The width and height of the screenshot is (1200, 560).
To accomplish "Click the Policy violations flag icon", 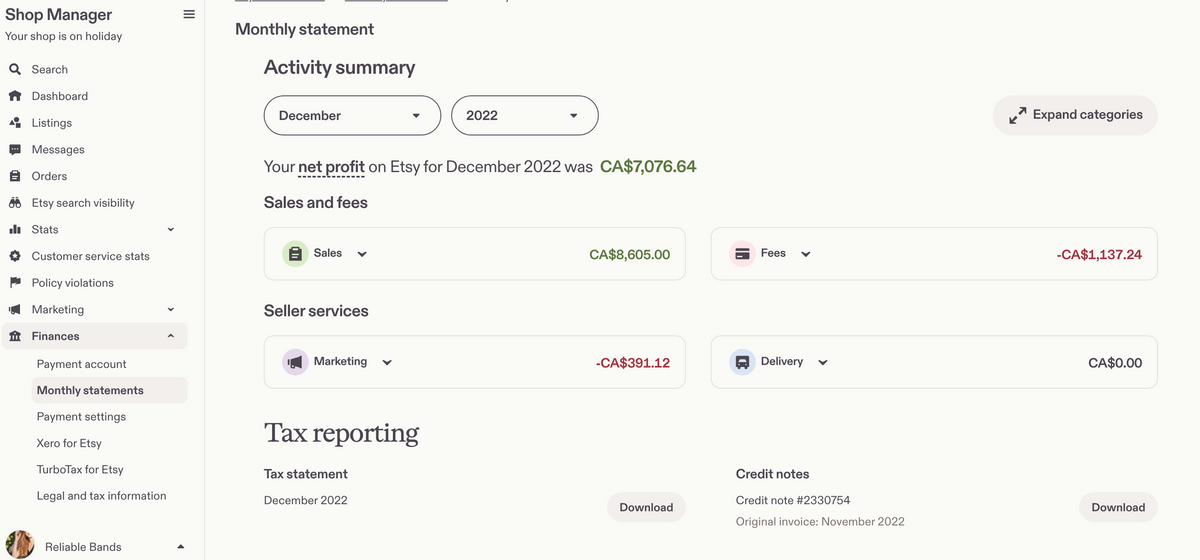I will click(x=15, y=283).
